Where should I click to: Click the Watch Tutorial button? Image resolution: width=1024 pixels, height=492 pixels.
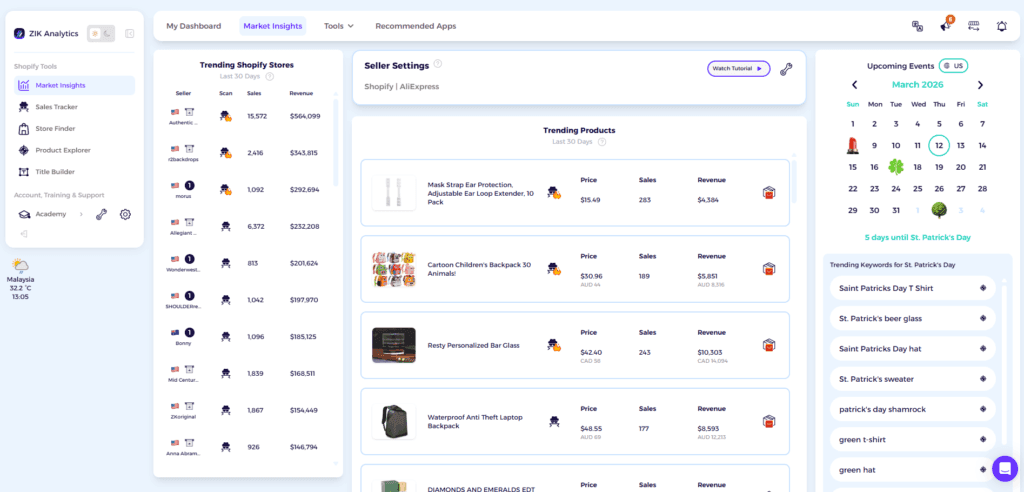(x=738, y=69)
